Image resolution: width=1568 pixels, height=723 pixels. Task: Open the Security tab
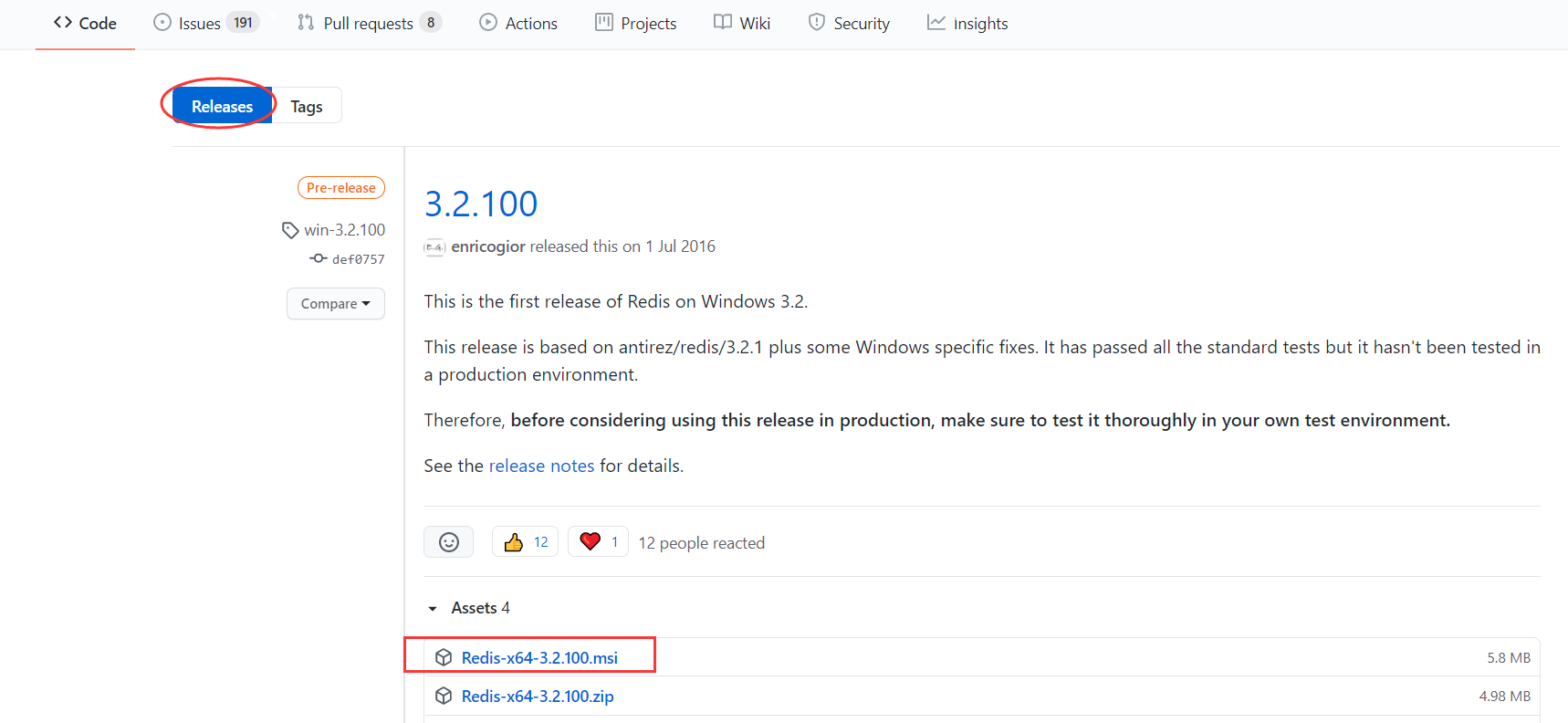pos(849,23)
